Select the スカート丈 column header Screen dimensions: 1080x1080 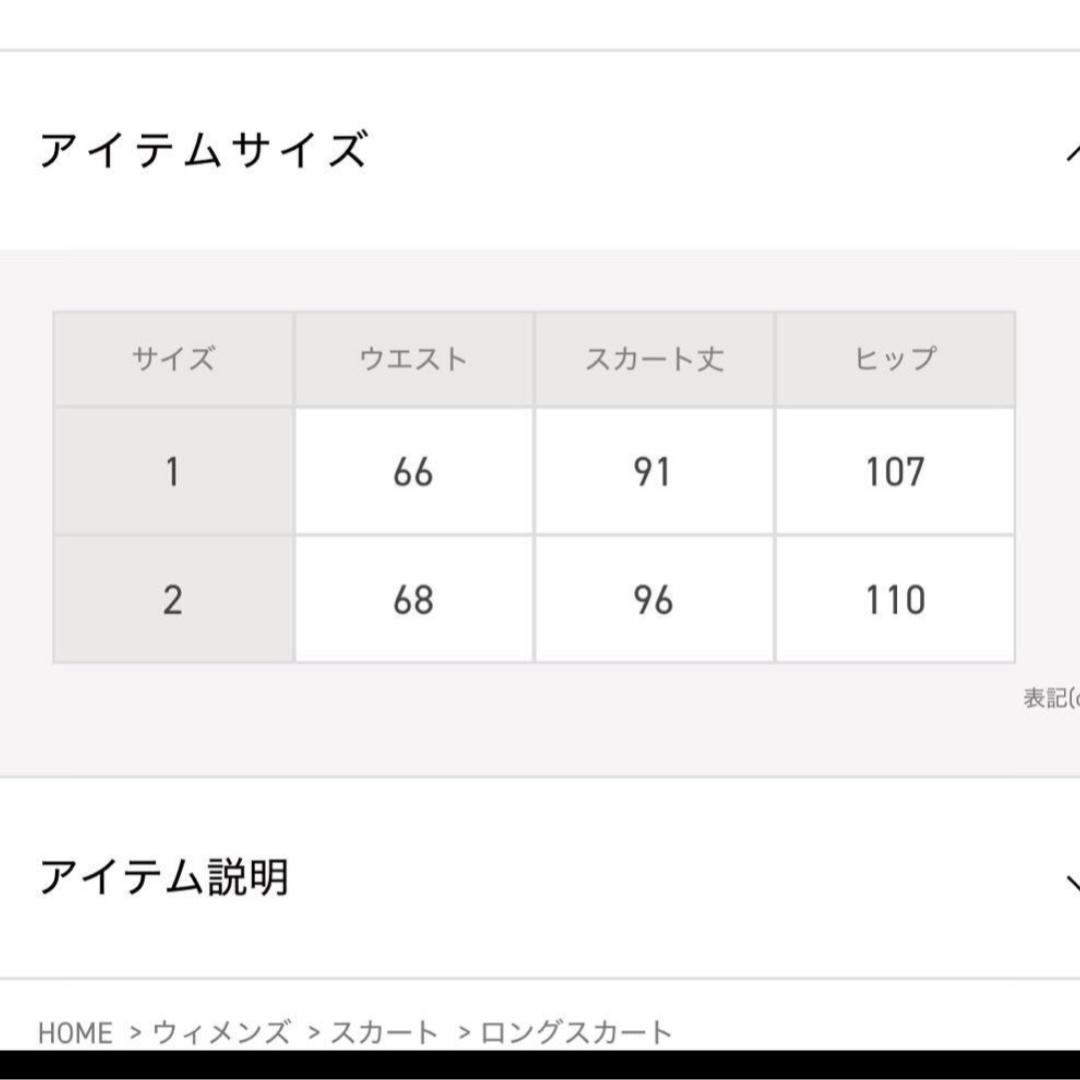(654, 359)
